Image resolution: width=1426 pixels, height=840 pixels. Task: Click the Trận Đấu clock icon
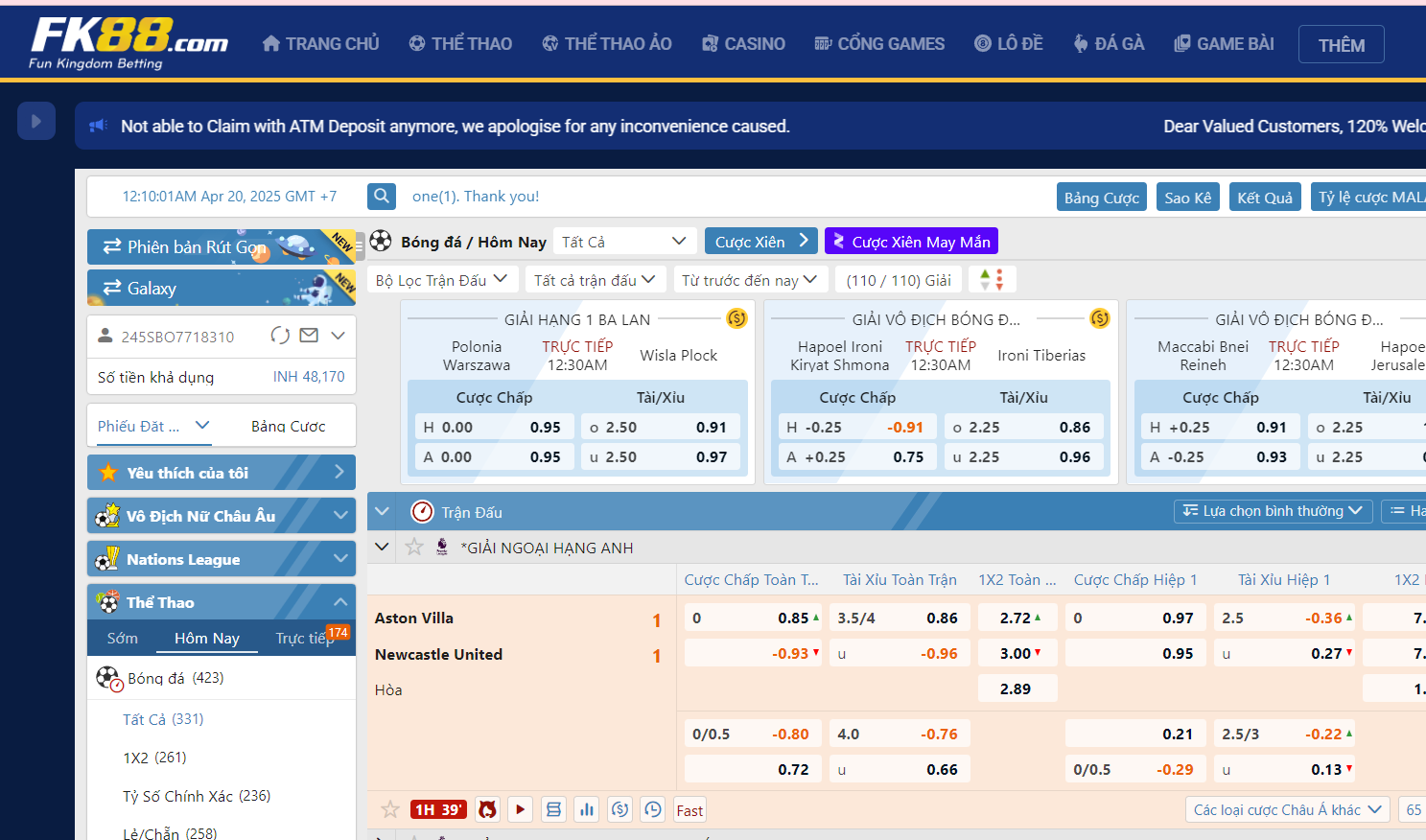coord(422,512)
